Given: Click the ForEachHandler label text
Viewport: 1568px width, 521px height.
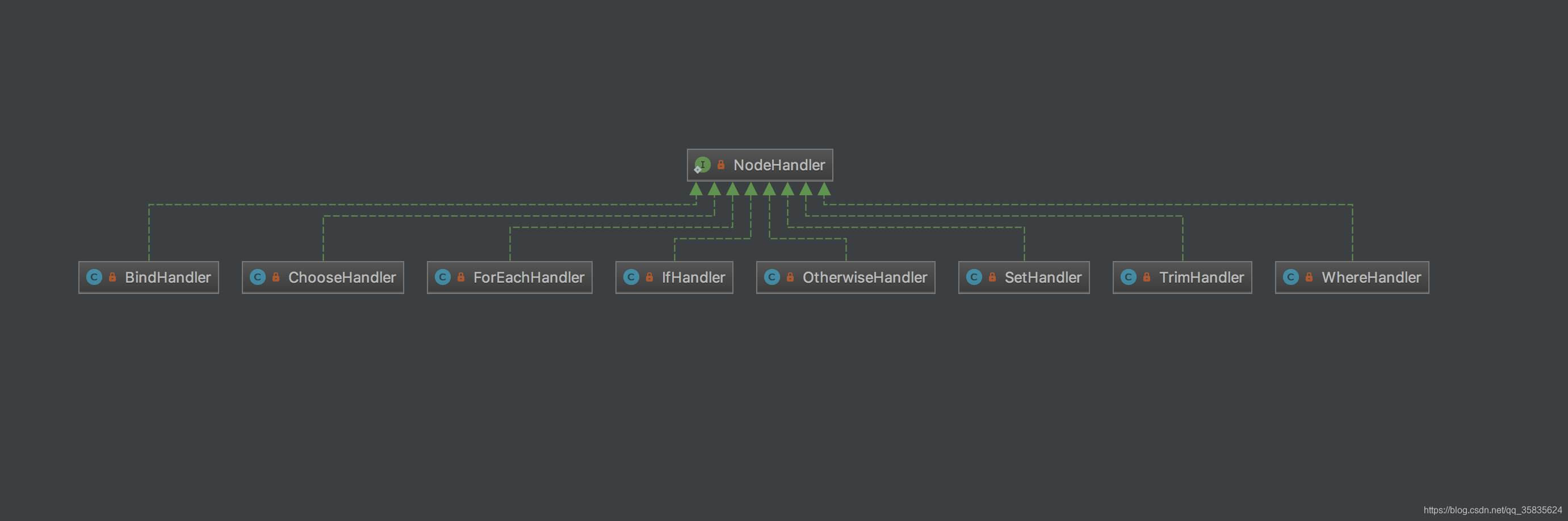Looking at the screenshot, I should click(529, 278).
